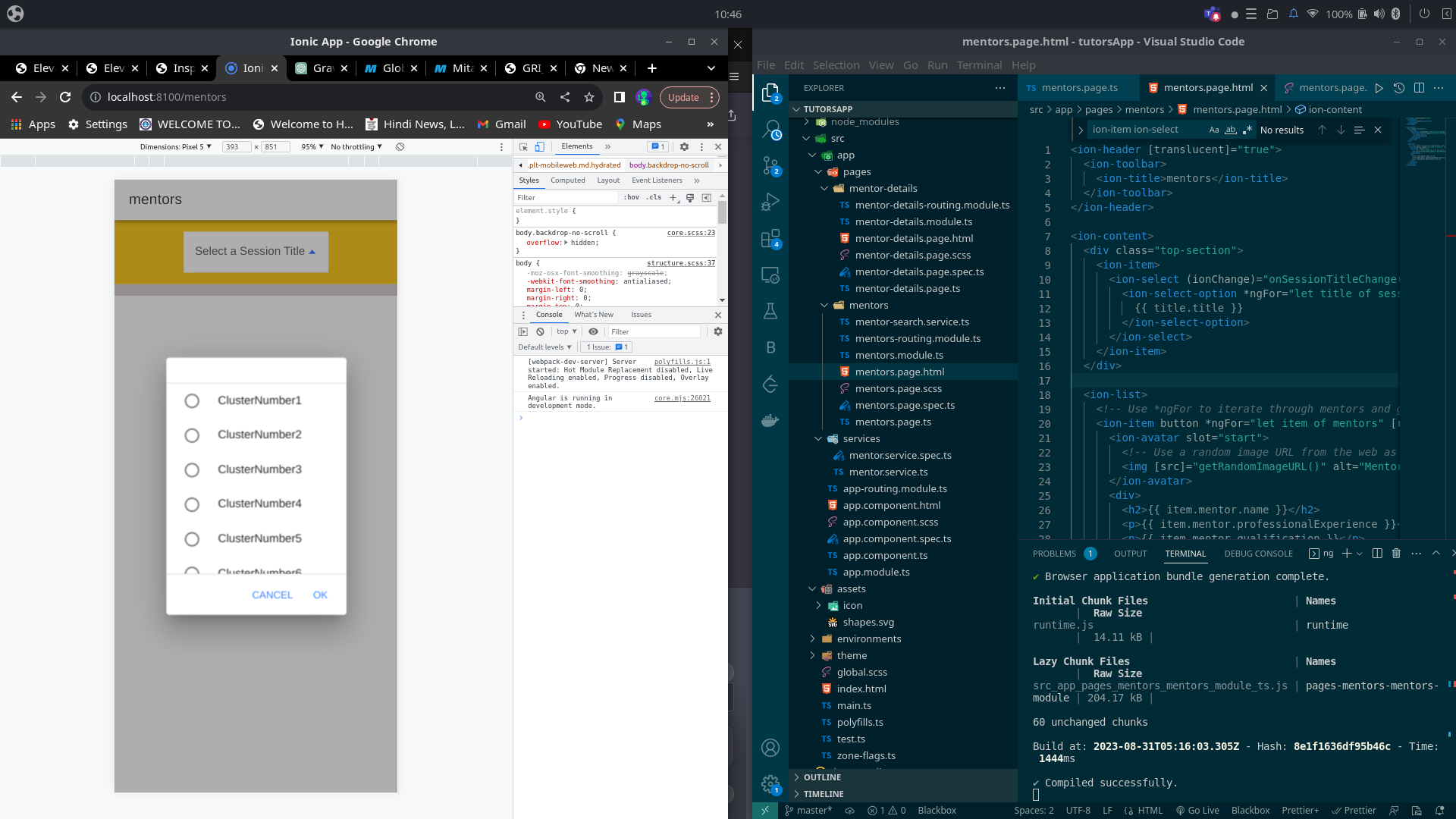Viewport: 1456px width, 819px height.
Task: Switch to the Computed styles tab
Action: [567, 180]
